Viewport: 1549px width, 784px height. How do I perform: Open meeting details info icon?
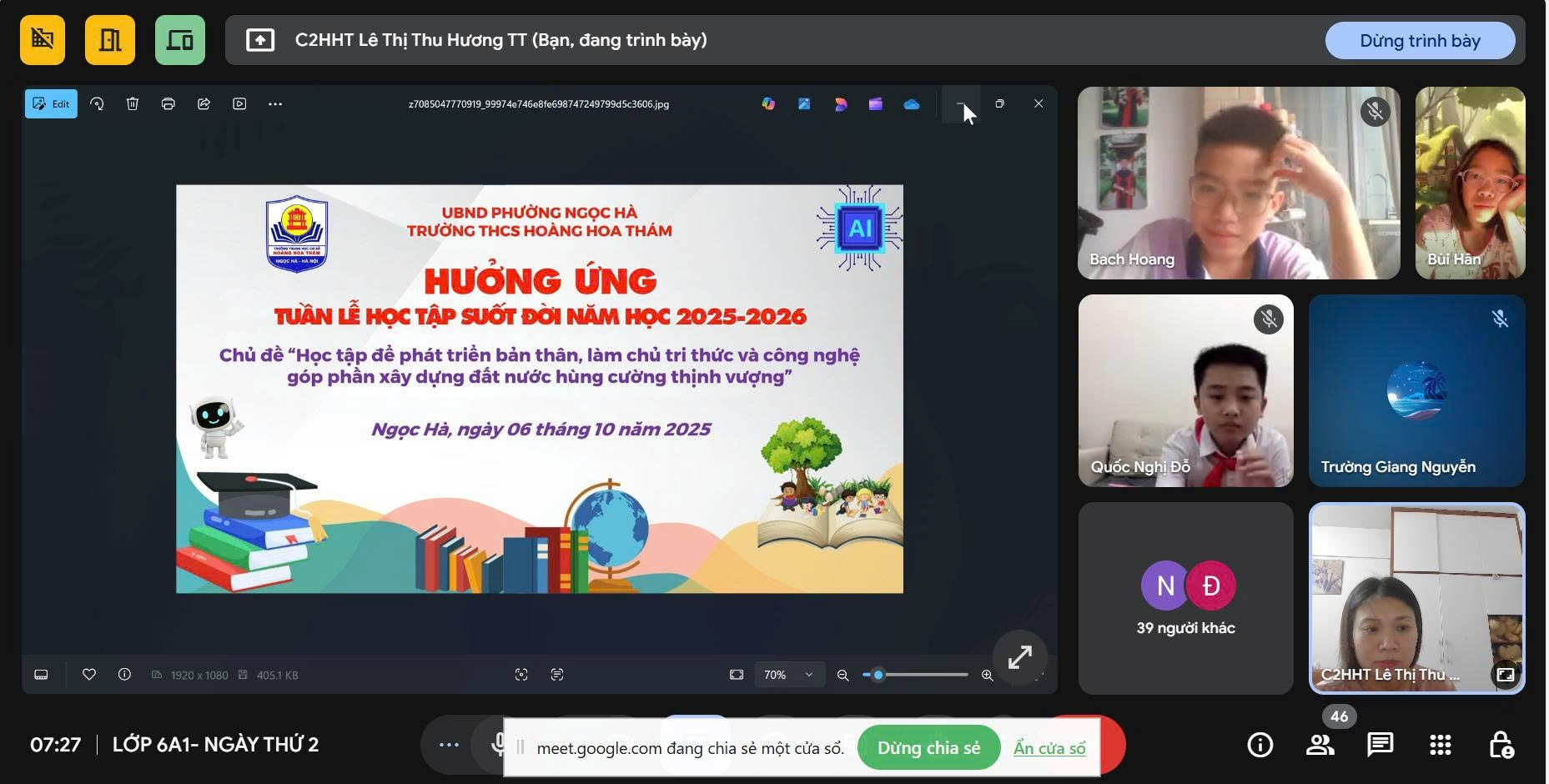(x=1260, y=744)
